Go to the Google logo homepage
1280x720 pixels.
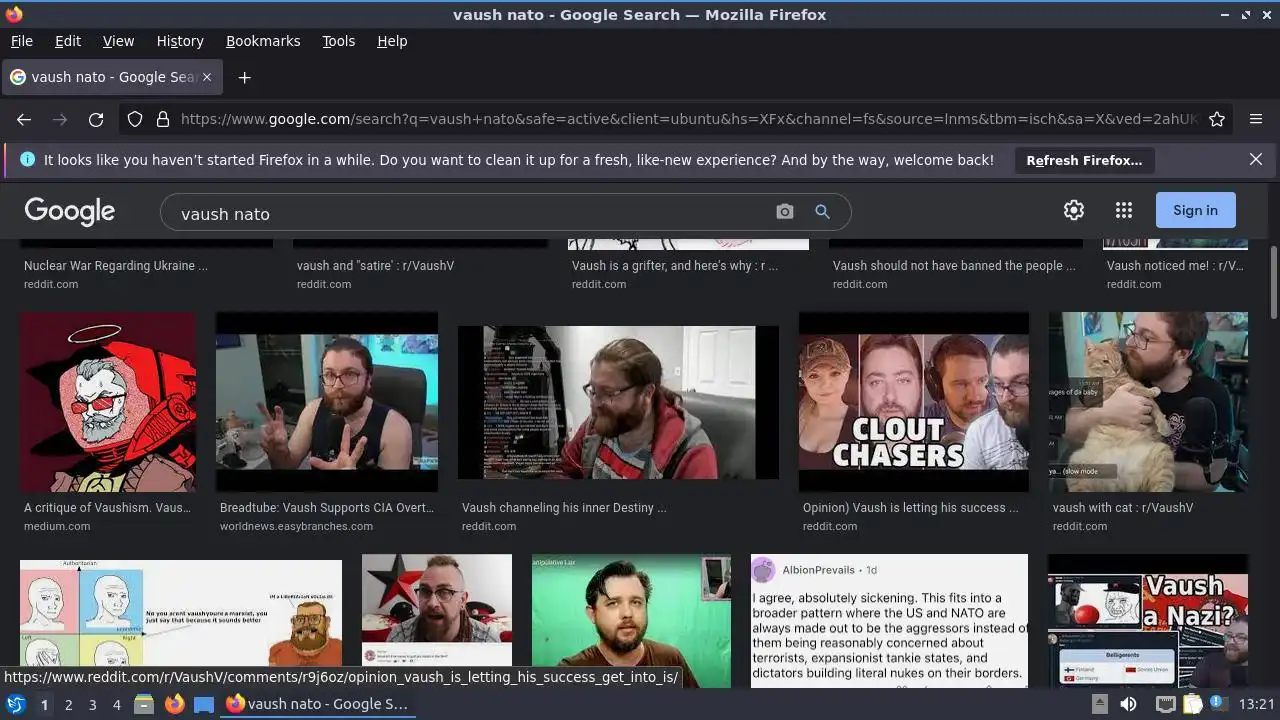coord(70,211)
